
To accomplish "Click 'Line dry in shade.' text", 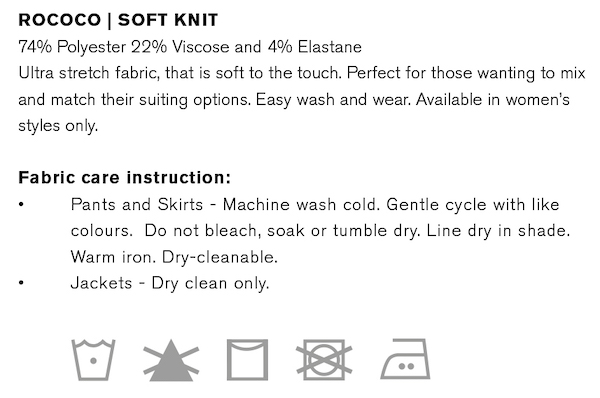I will tap(498, 231).
